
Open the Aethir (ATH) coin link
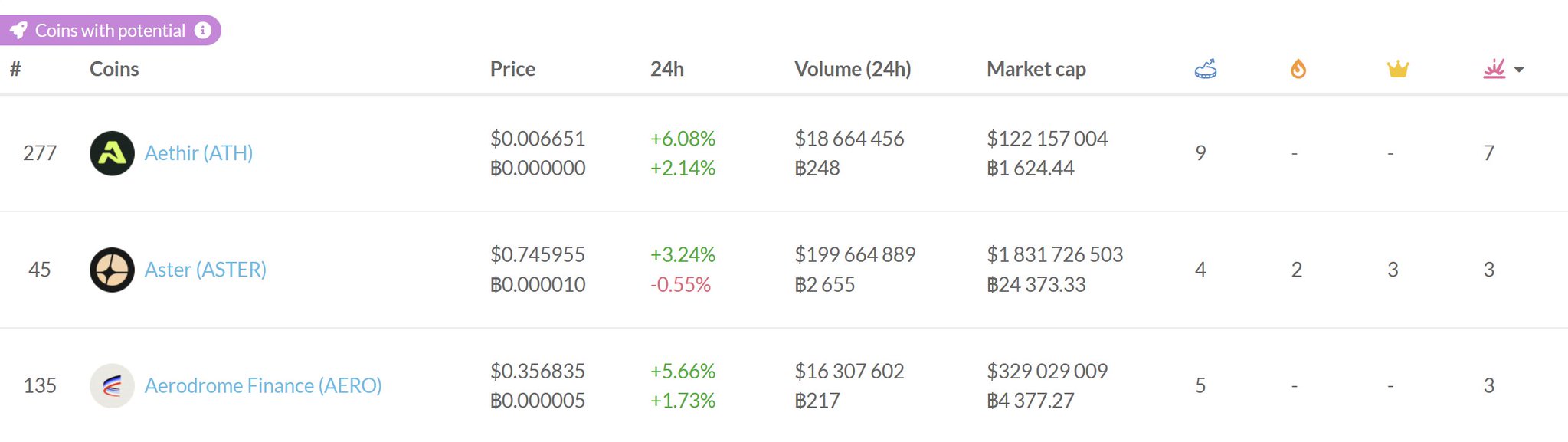point(198,153)
